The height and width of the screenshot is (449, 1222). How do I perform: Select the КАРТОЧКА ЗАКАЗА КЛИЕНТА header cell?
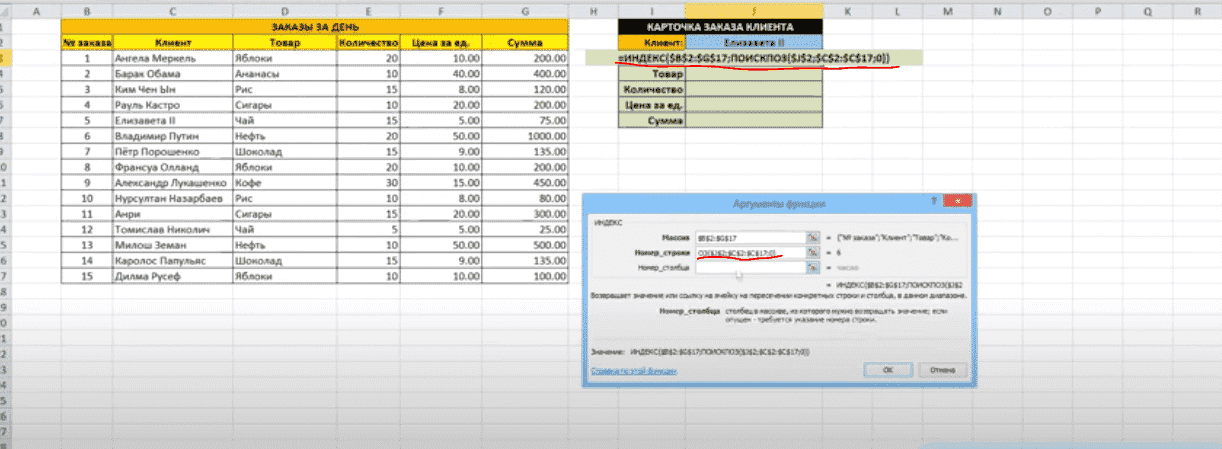click(x=720, y=26)
